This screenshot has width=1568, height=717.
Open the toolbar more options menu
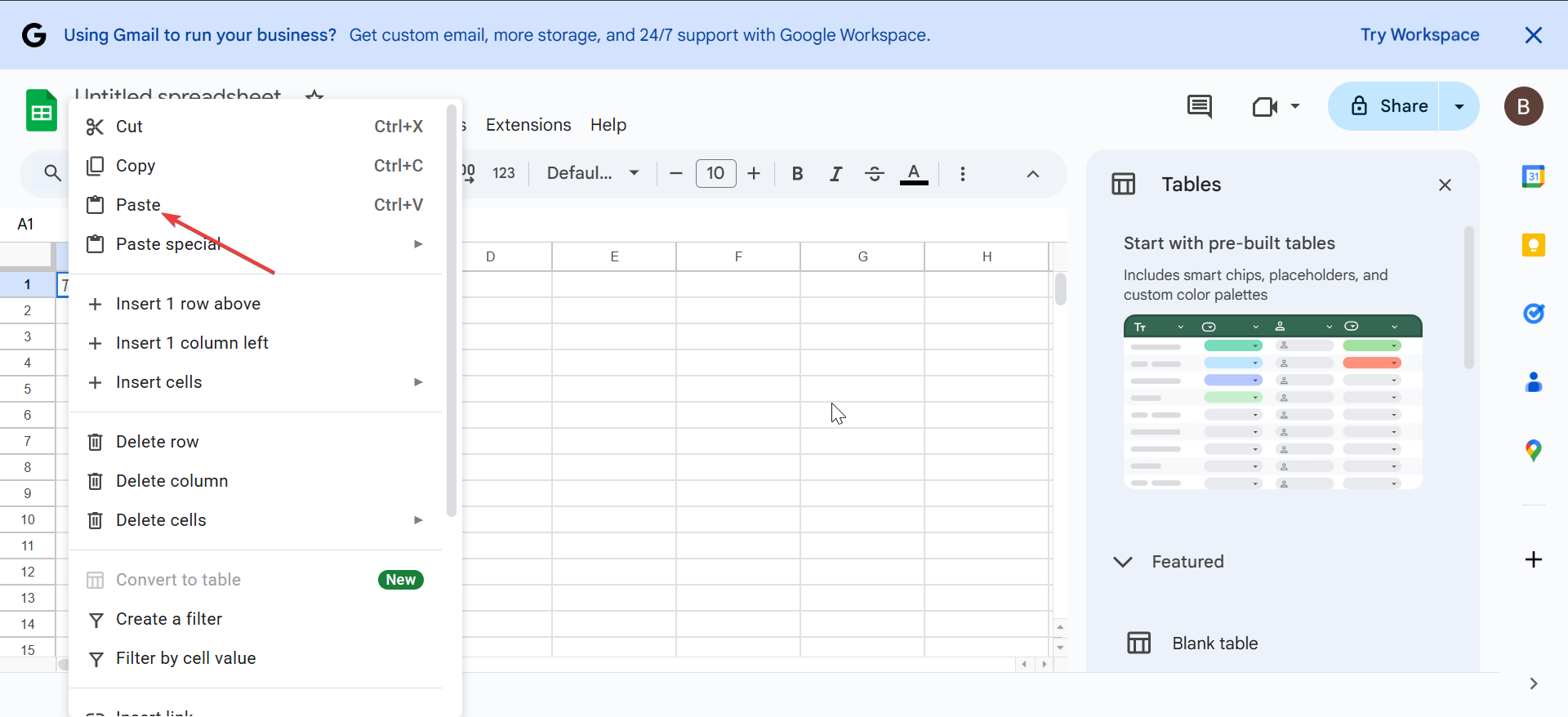coord(963,173)
